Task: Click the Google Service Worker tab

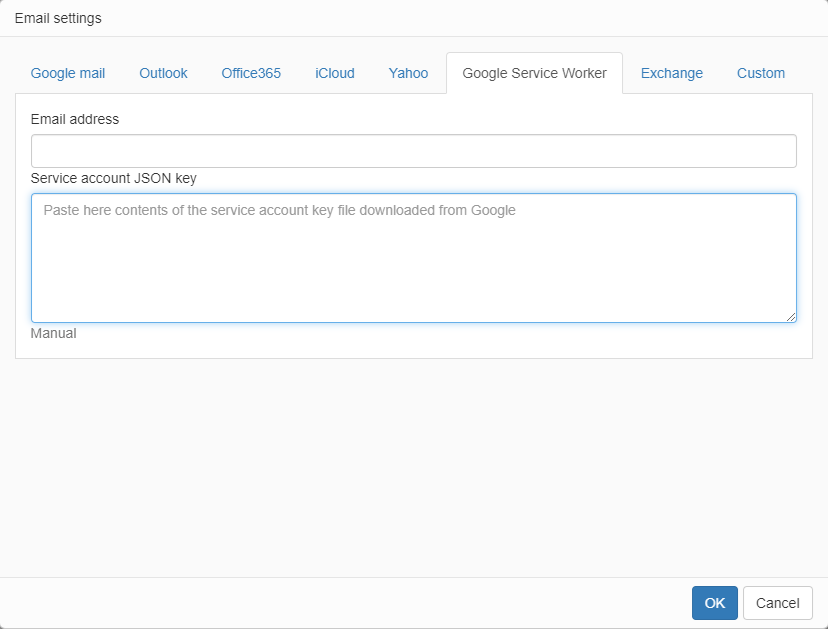Action: 534,73
